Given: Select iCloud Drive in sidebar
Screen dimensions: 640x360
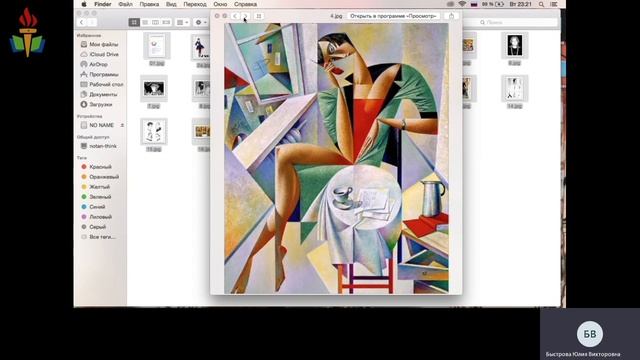Looking at the screenshot, I should (100, 54).
